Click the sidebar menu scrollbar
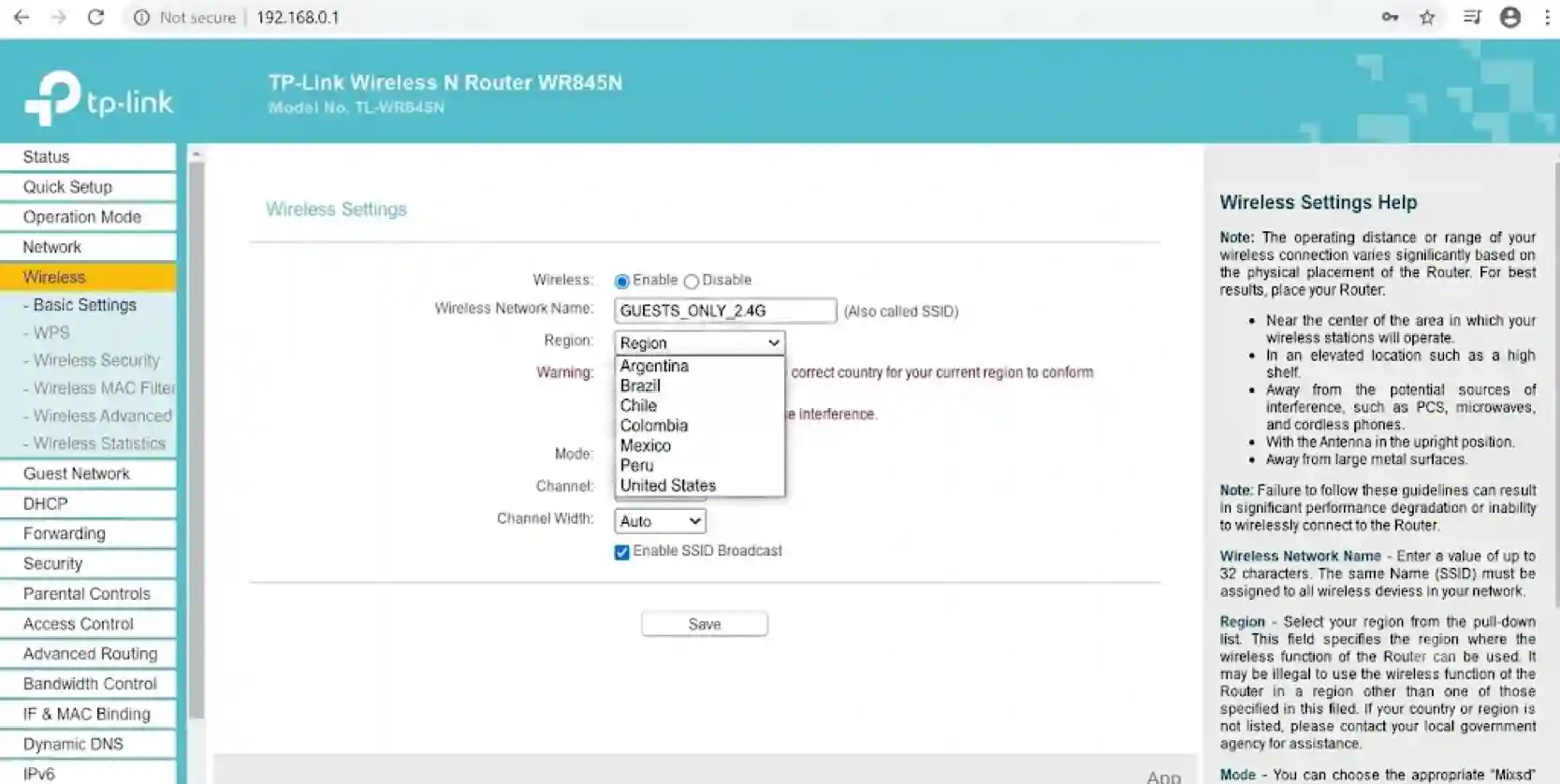This screenshot has width=1560, height=784. (x=196, y=440)
